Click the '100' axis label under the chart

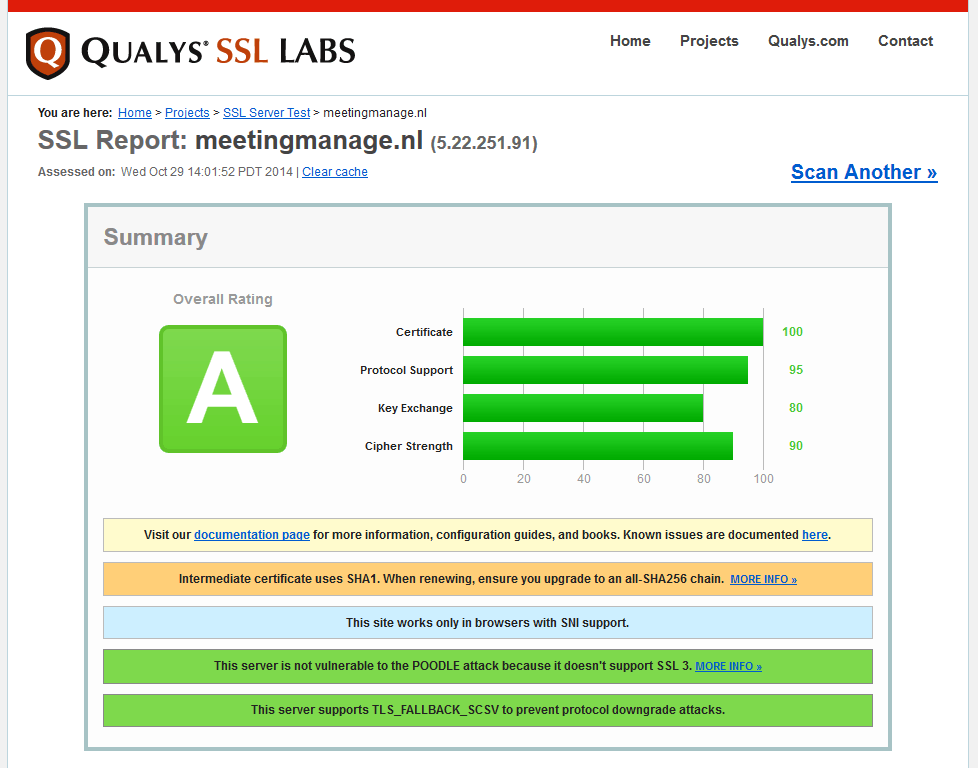[763, 479]
